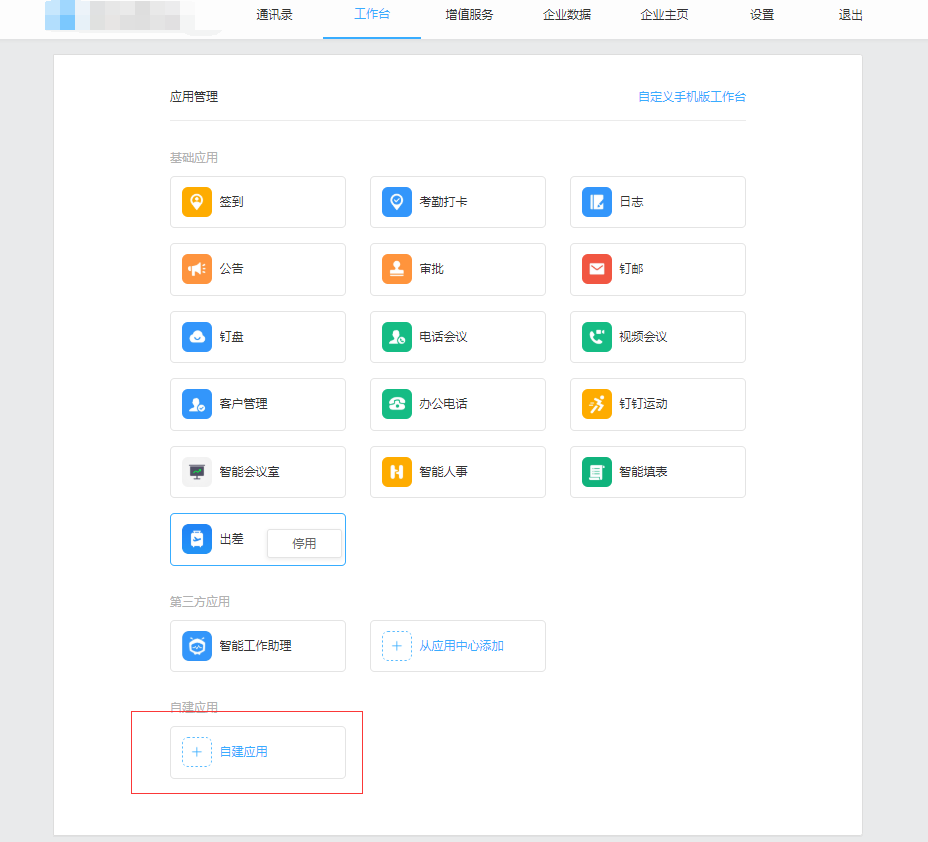Switch to the 通讯录 tab
This screenshot has width=928, height=842.
click(x=274, y=15)
